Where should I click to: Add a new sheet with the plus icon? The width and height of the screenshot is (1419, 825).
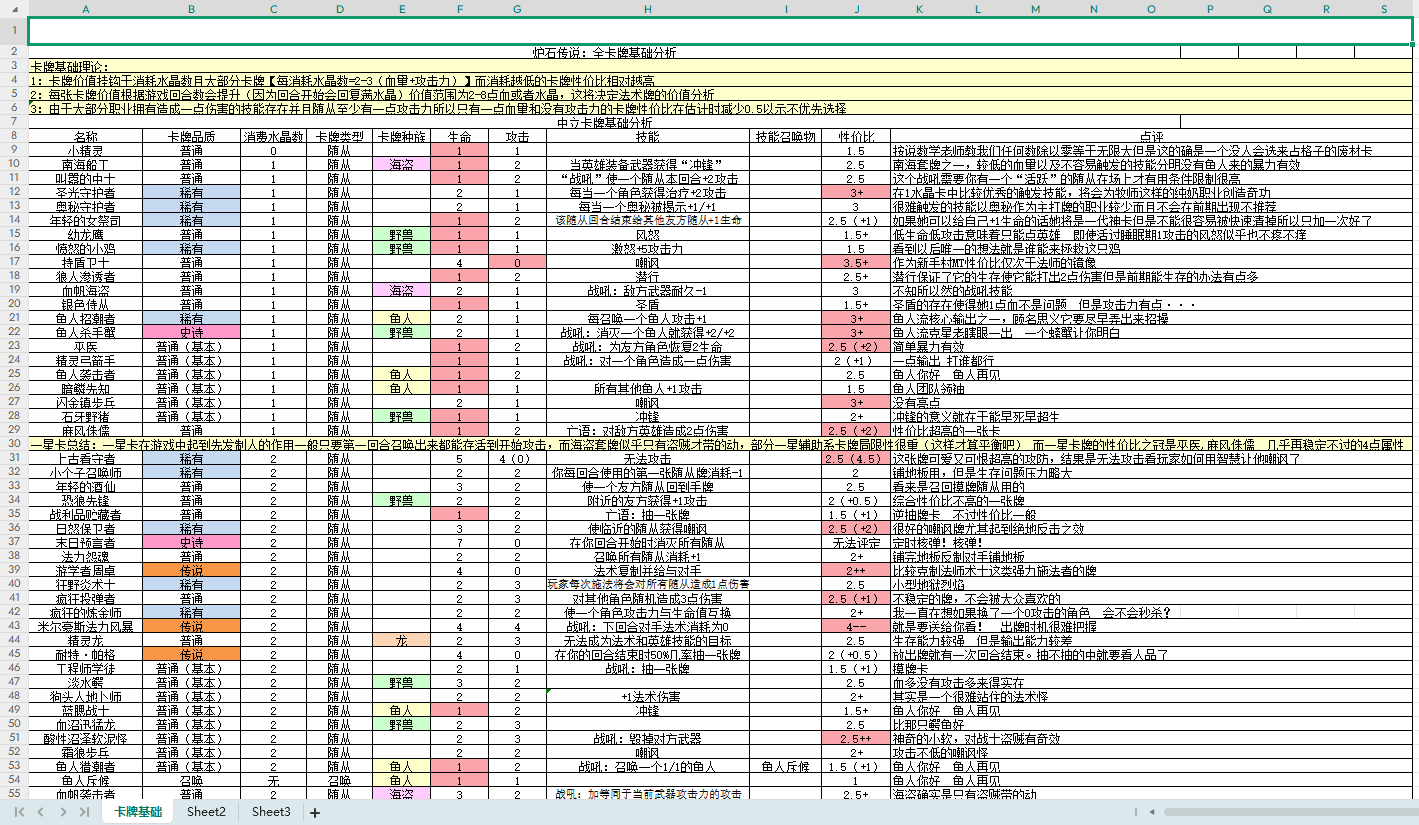[x=315, y=813]
